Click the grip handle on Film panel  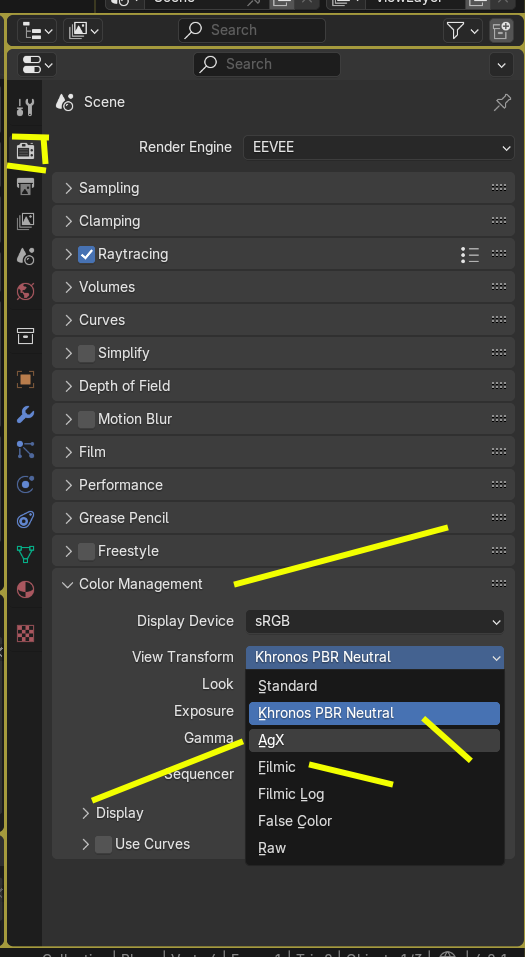pos(499,452)
